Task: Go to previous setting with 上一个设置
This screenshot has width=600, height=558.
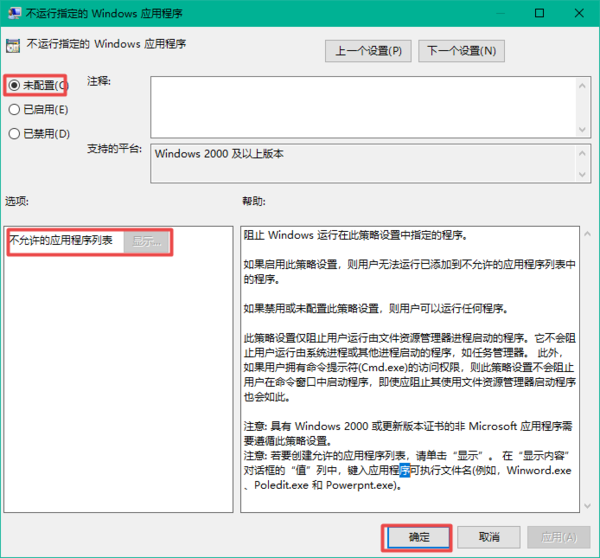Action: pos(369,50)
